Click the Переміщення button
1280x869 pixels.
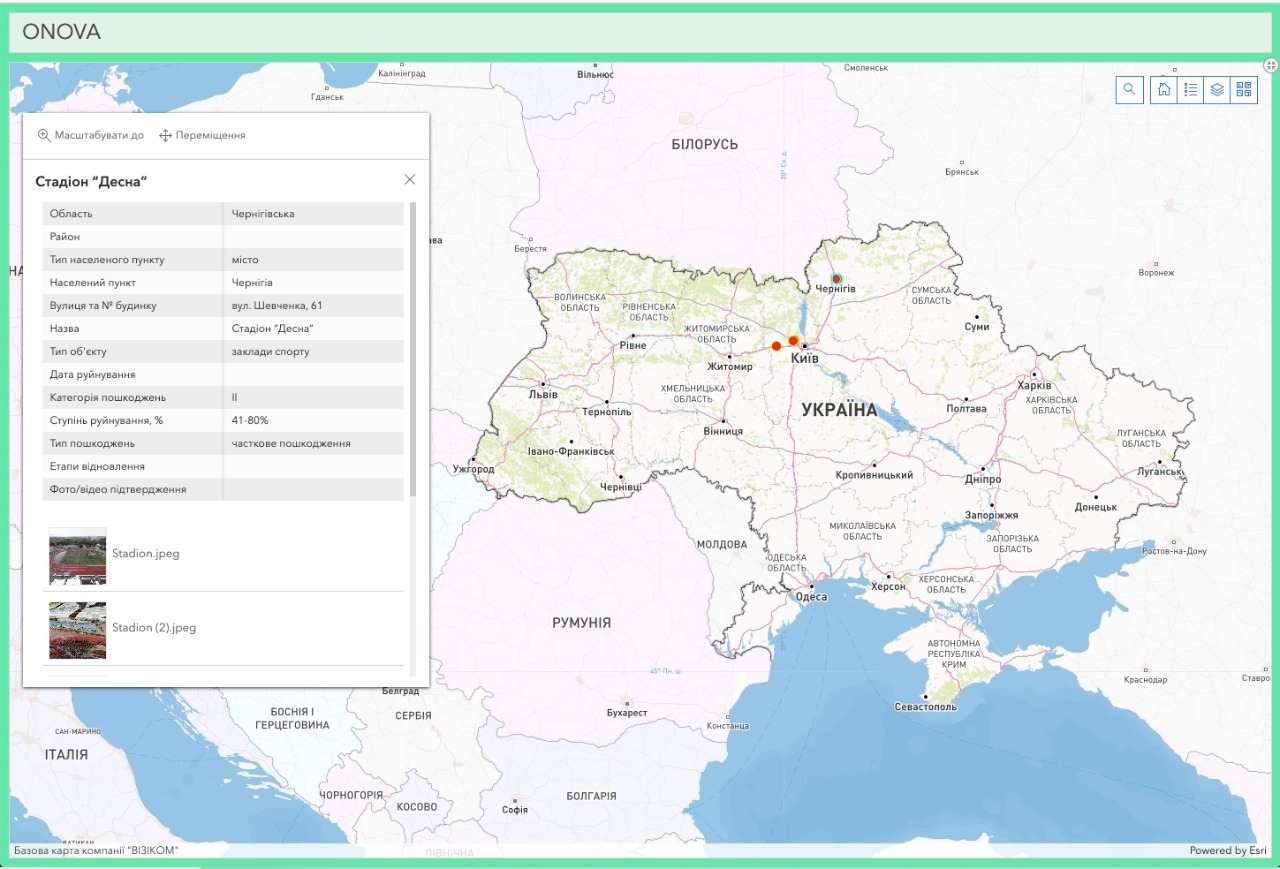pyautogui.click(x=202, y=135)
